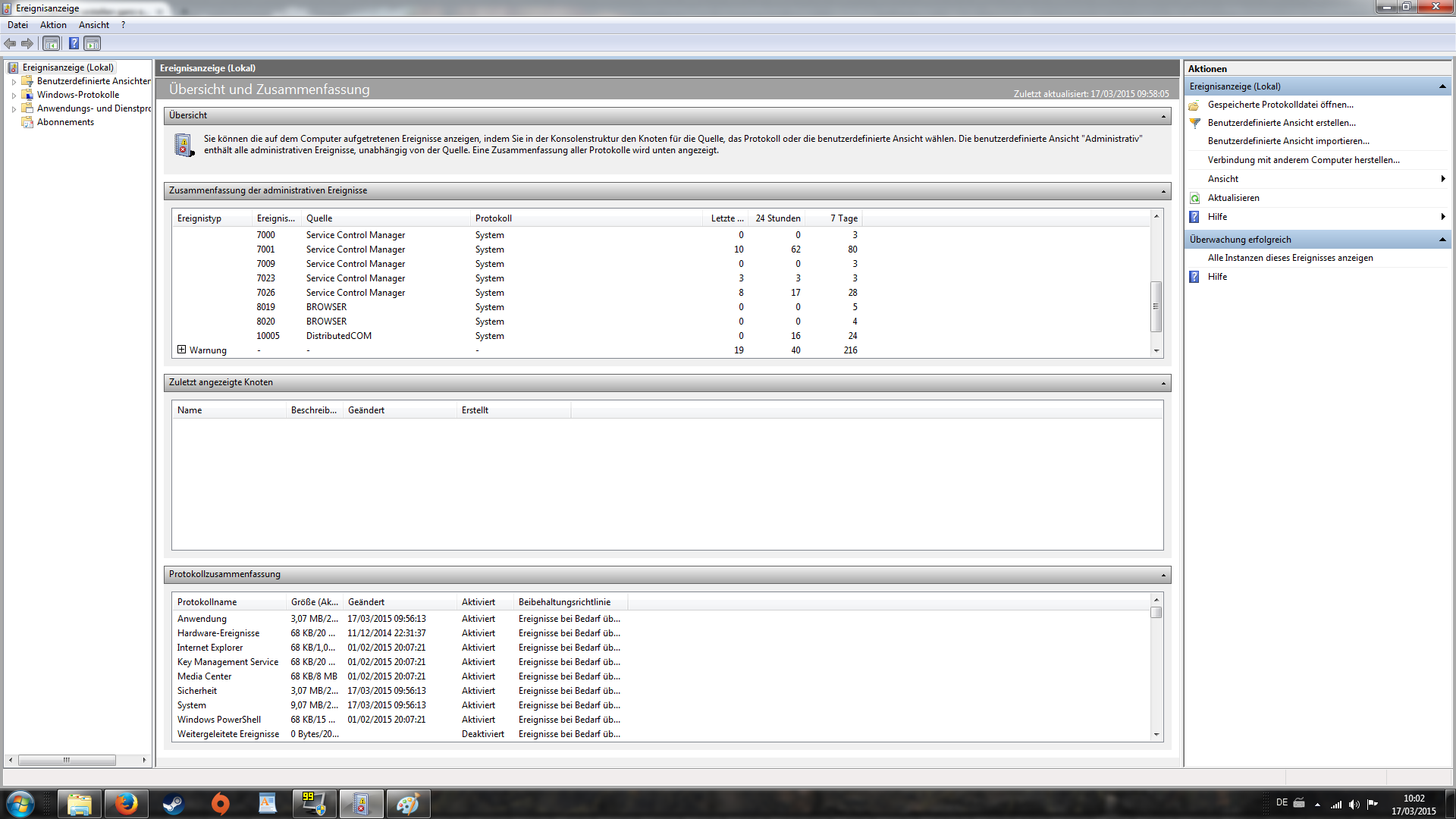Collapse the Protokollzusammenfassung section
The height and width of the screenshot is (819, 1456).
[x=1163, y=575]
